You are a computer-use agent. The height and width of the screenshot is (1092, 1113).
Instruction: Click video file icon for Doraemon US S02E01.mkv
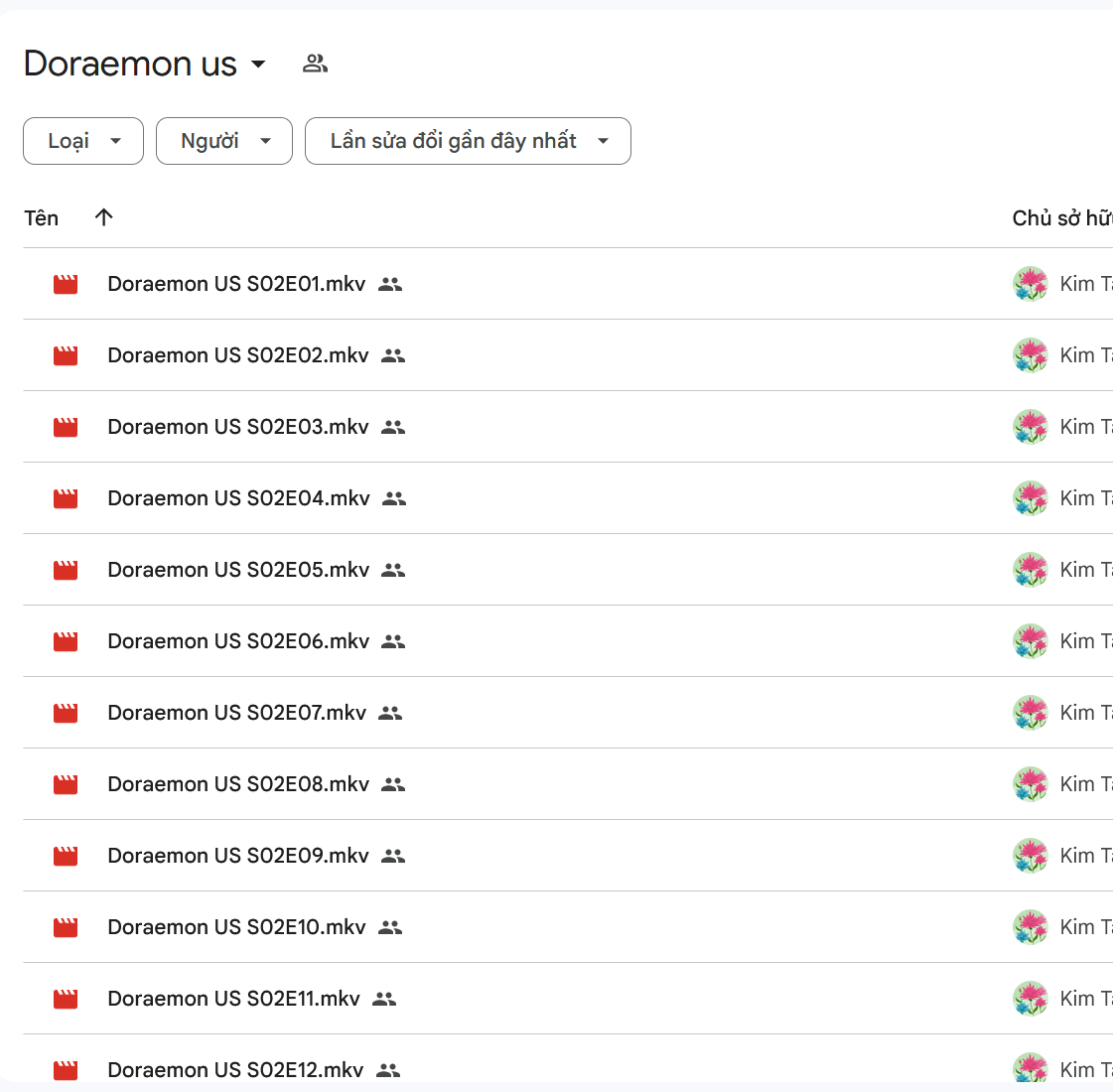pos(66,284)
